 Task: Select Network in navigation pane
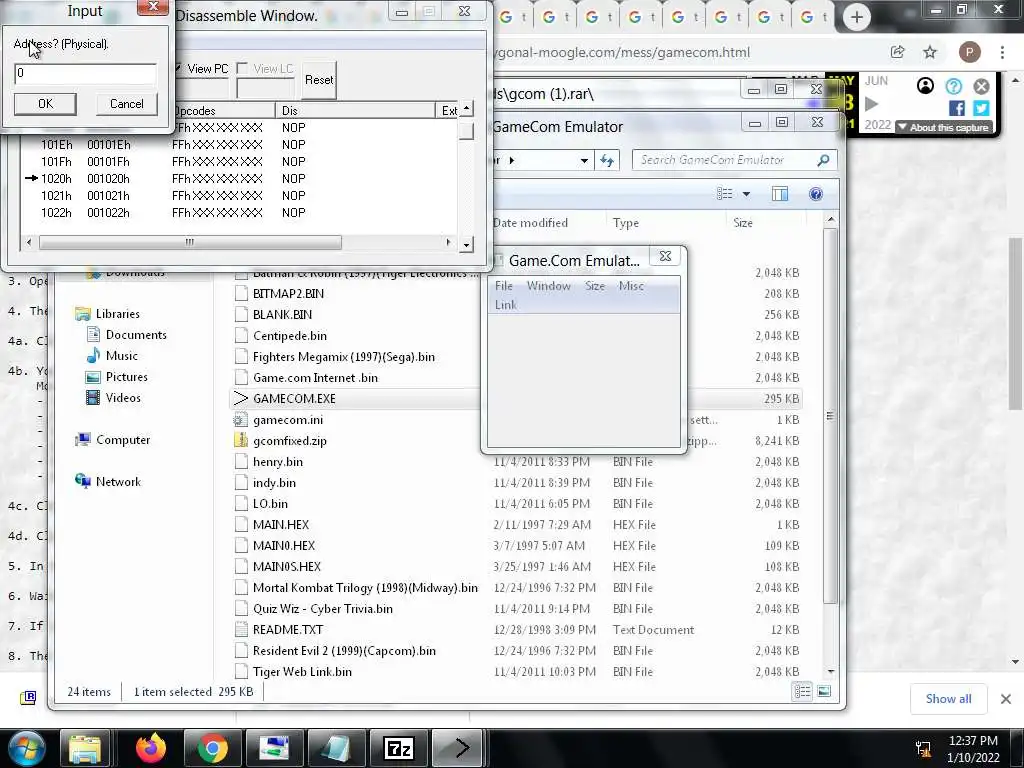118,482
